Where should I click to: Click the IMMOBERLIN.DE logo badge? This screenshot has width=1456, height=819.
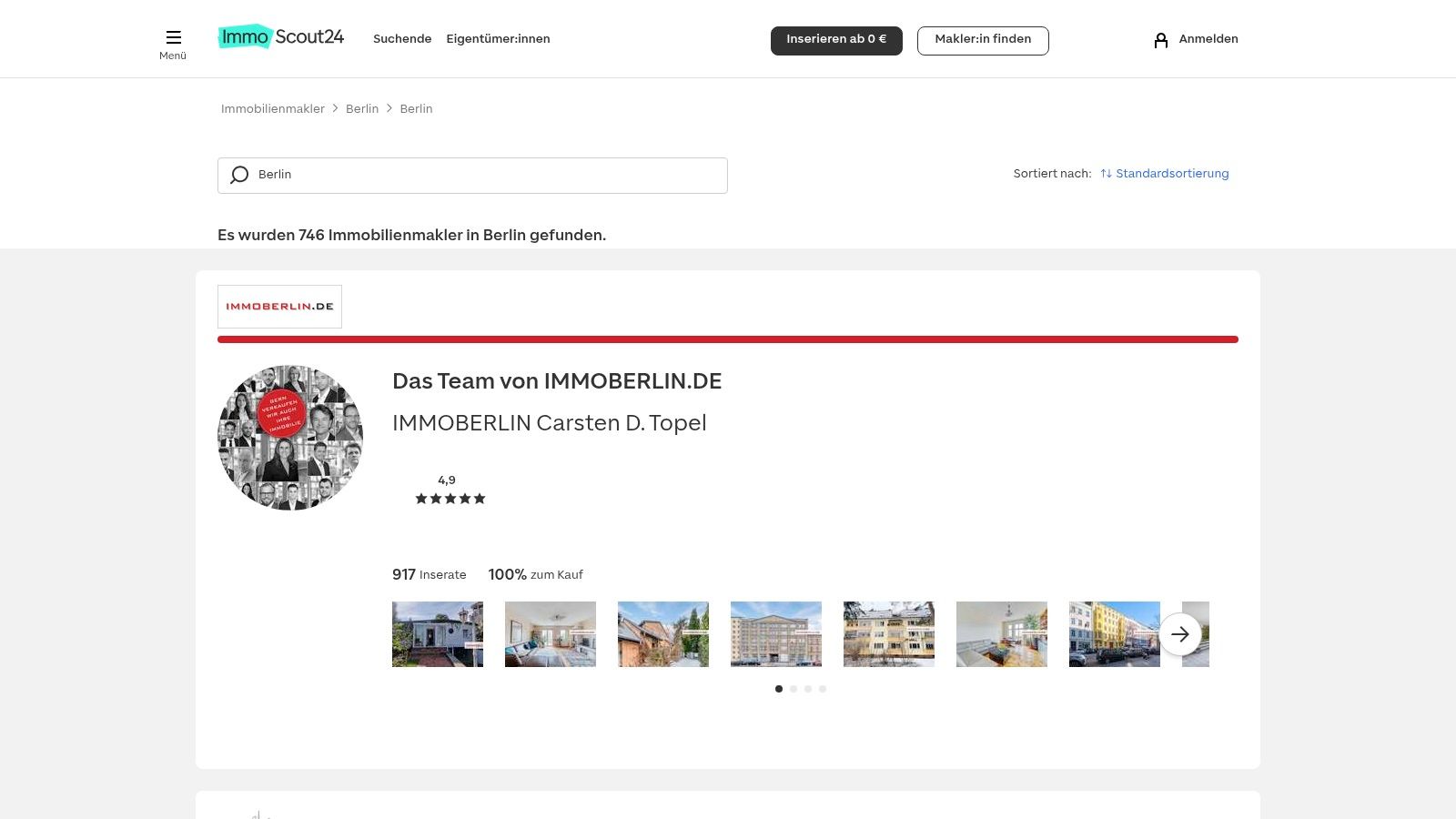point(279,306)
